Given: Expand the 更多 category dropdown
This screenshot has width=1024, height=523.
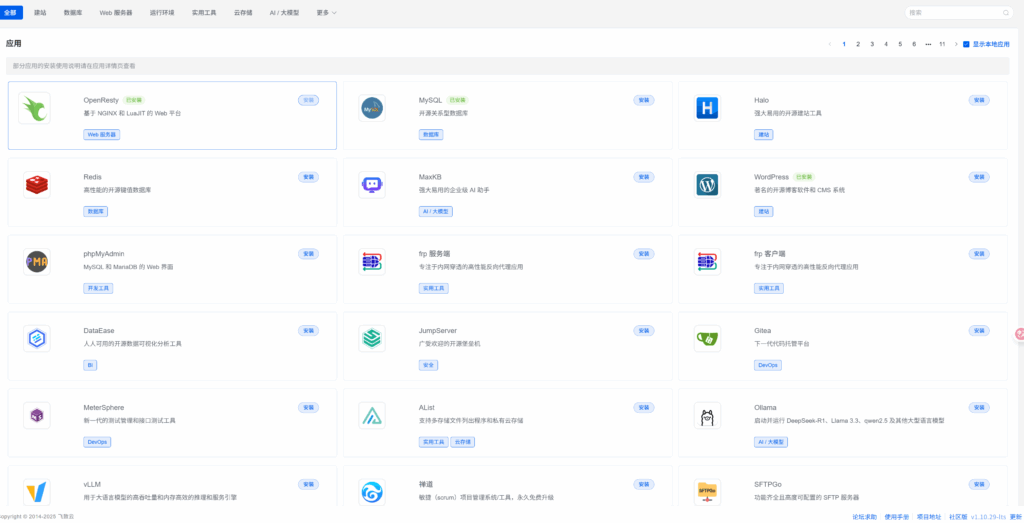Looking at the screenshot, I should pos(327,12).
